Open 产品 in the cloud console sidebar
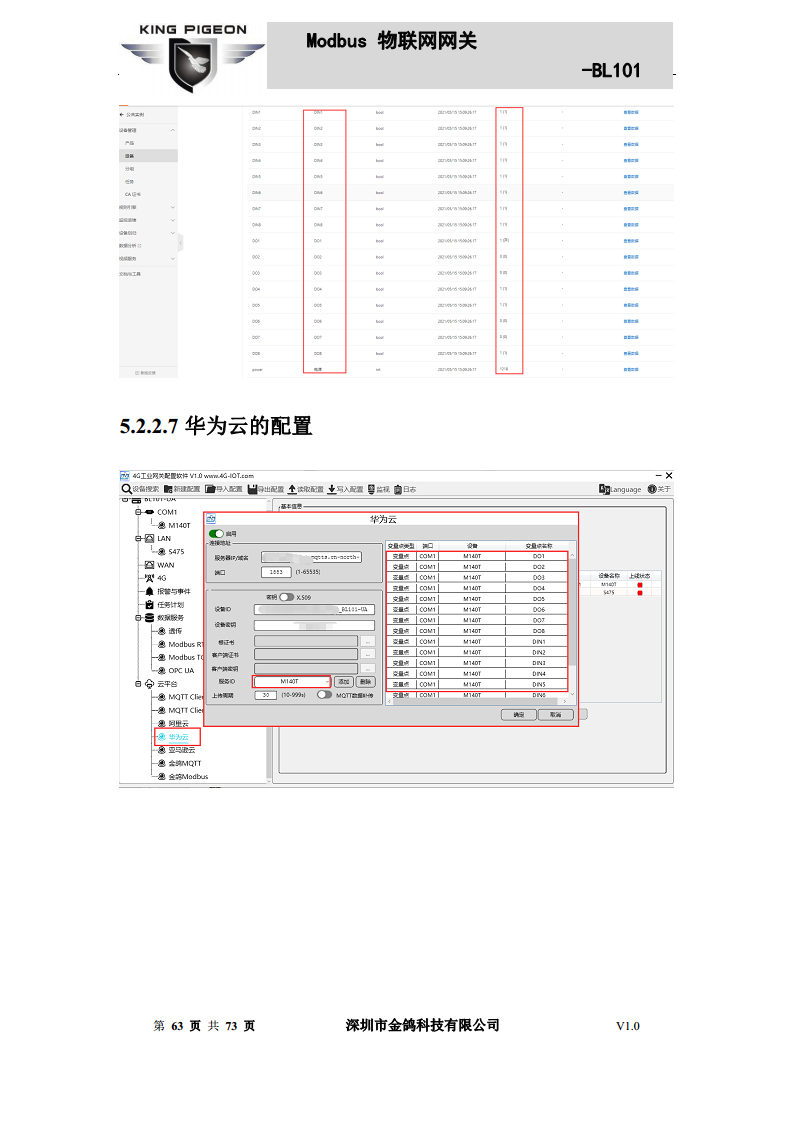 130,143
